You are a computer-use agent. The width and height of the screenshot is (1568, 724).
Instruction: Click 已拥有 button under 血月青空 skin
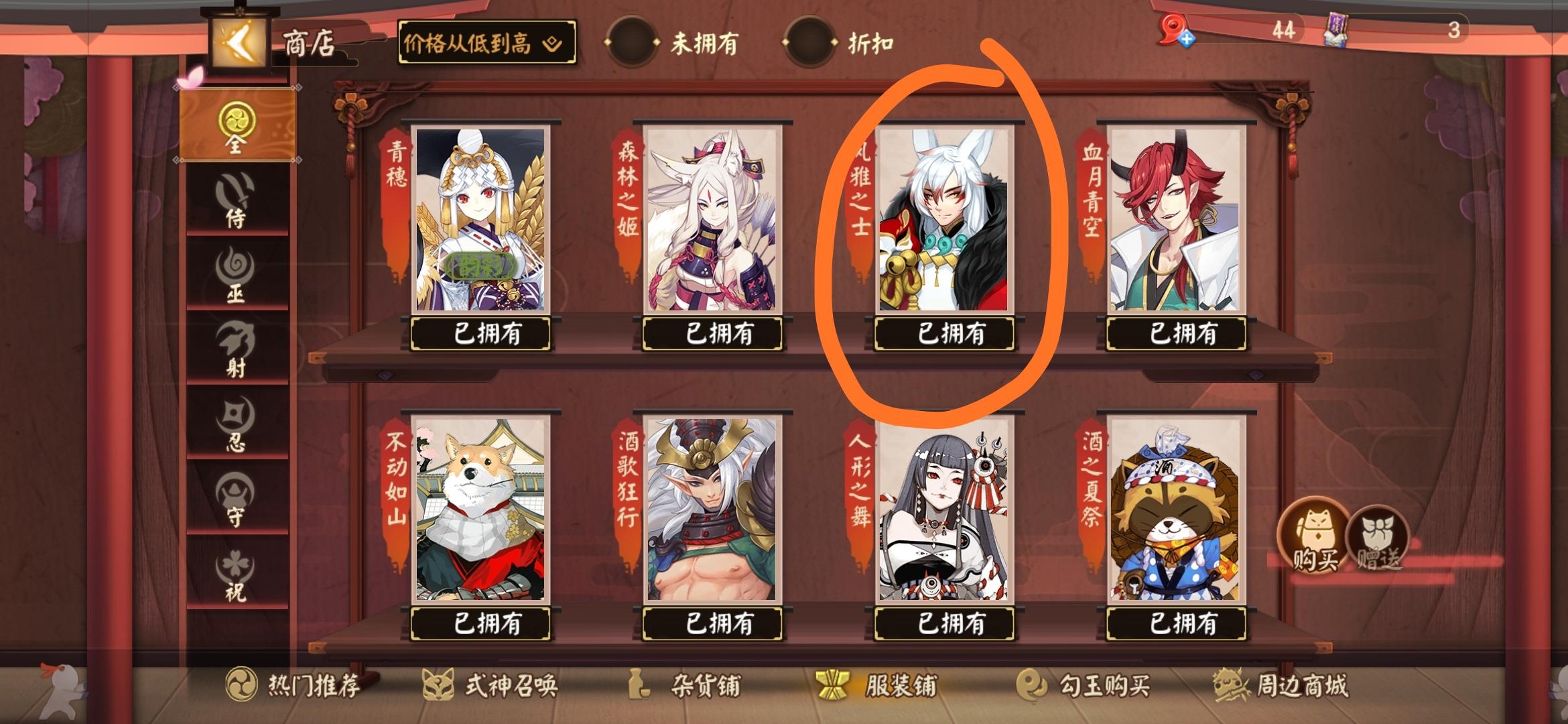pos(1177,333)
